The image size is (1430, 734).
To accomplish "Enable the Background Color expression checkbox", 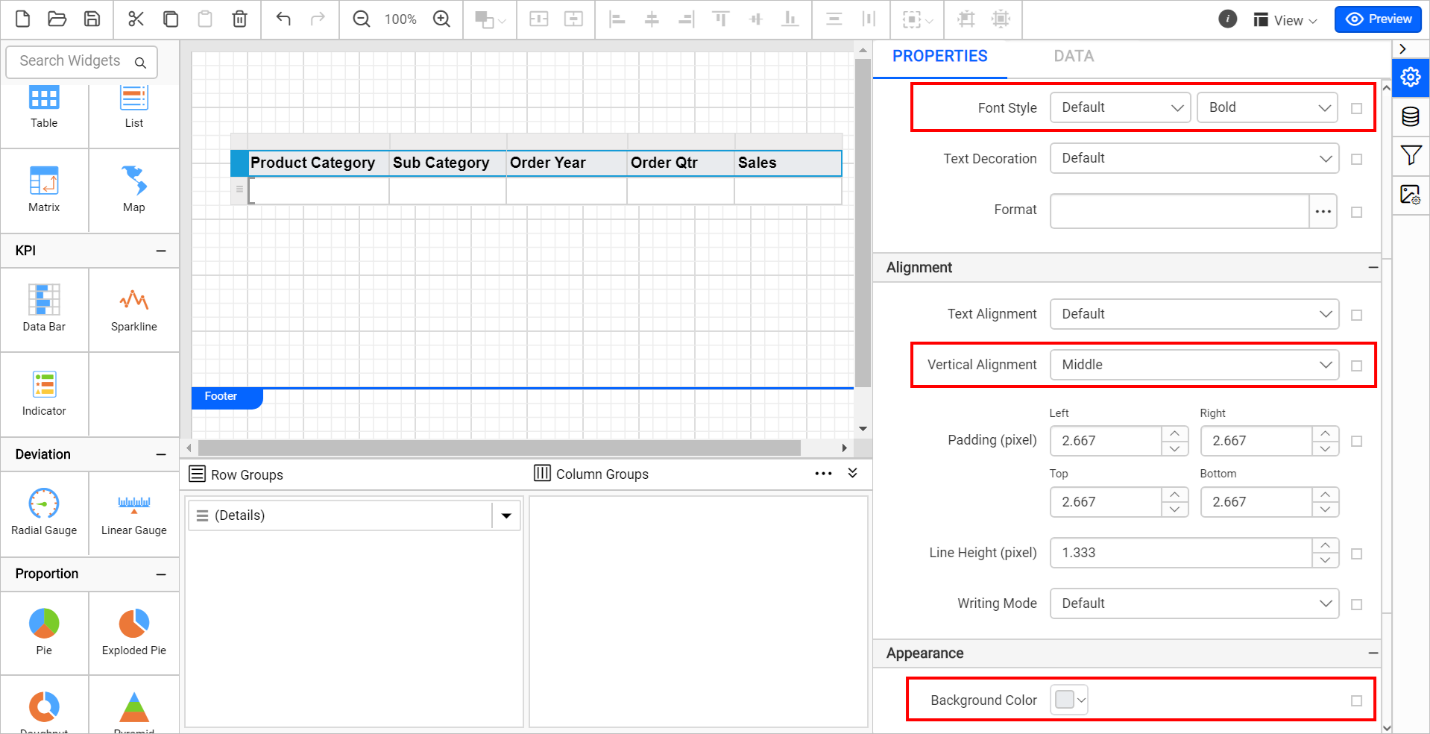I will tap(1357, 700).
